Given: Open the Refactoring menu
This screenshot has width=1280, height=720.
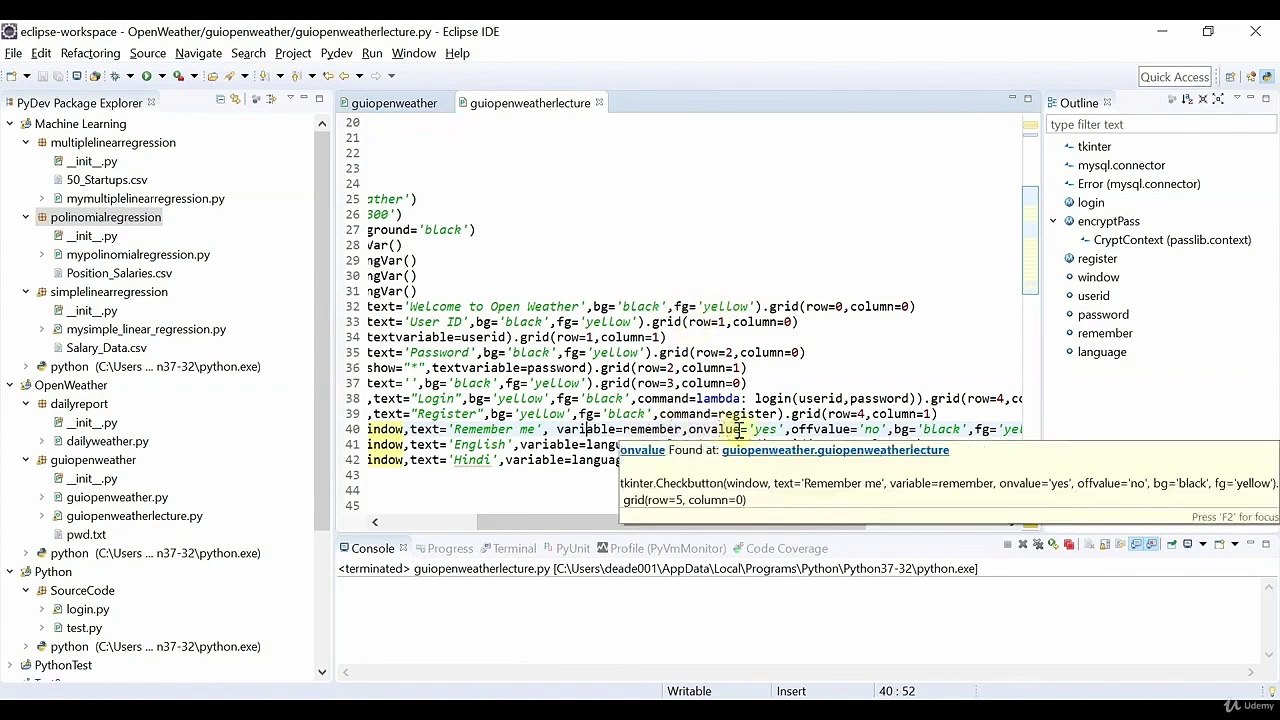Looking at the screenshot, I should (x=90, y=53).
